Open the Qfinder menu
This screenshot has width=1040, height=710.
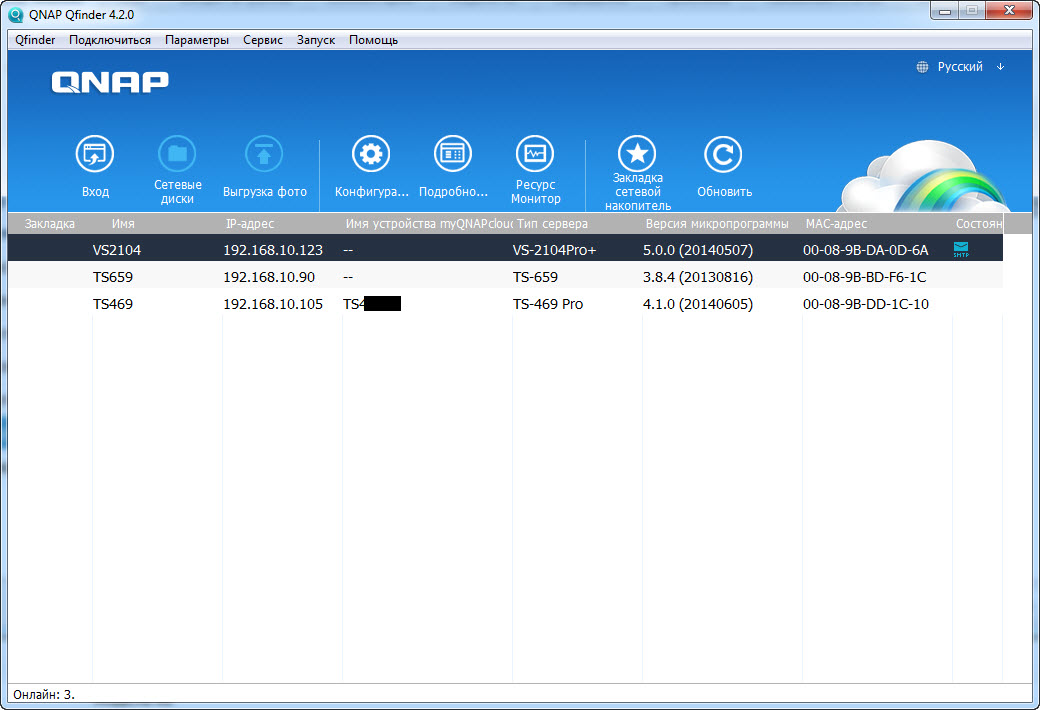(35, 40)
